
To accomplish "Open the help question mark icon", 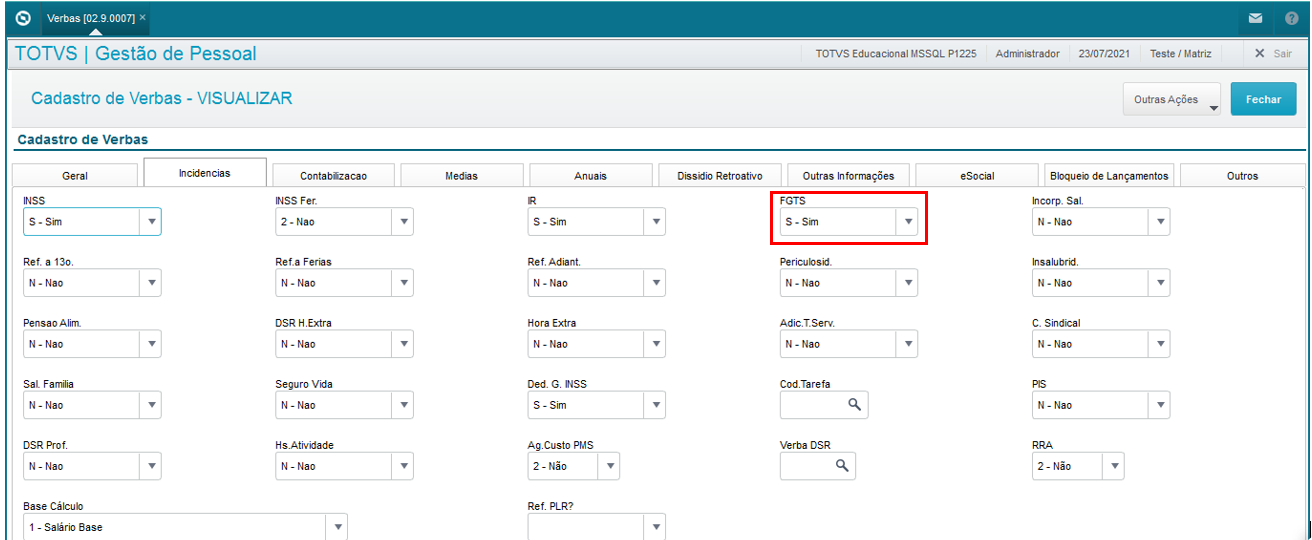I will [1292, 18].
